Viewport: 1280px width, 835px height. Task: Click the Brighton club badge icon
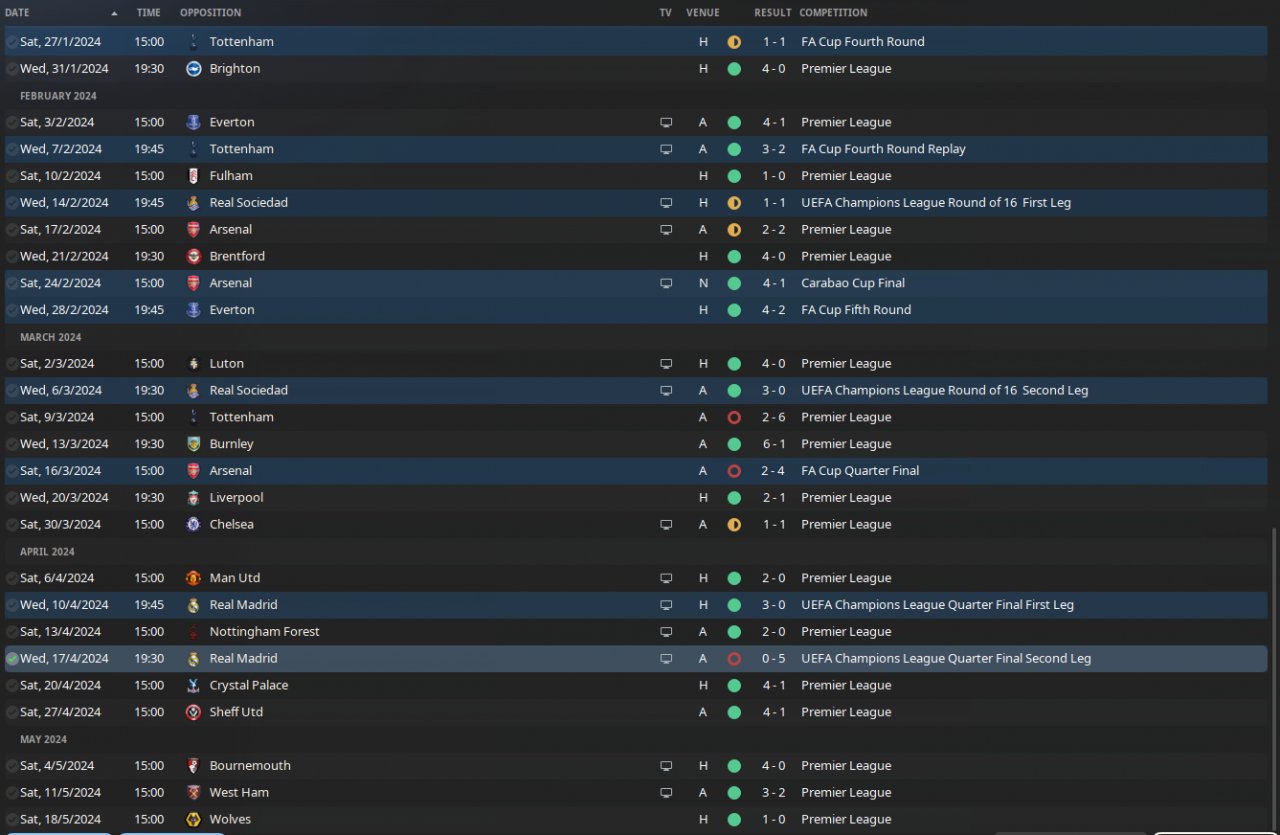(x=193, y=69)
